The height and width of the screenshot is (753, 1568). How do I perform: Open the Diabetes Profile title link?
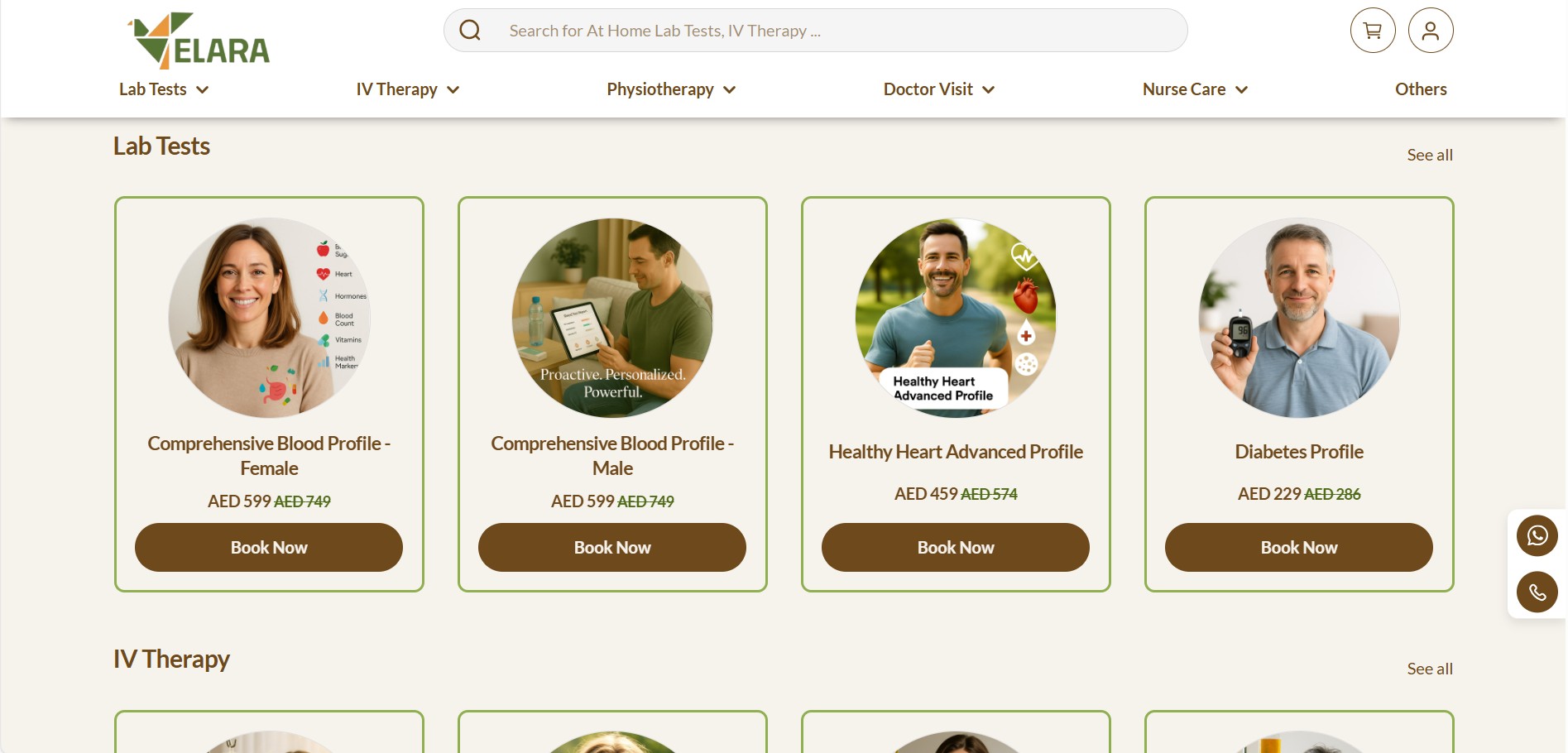point(1299,452)
